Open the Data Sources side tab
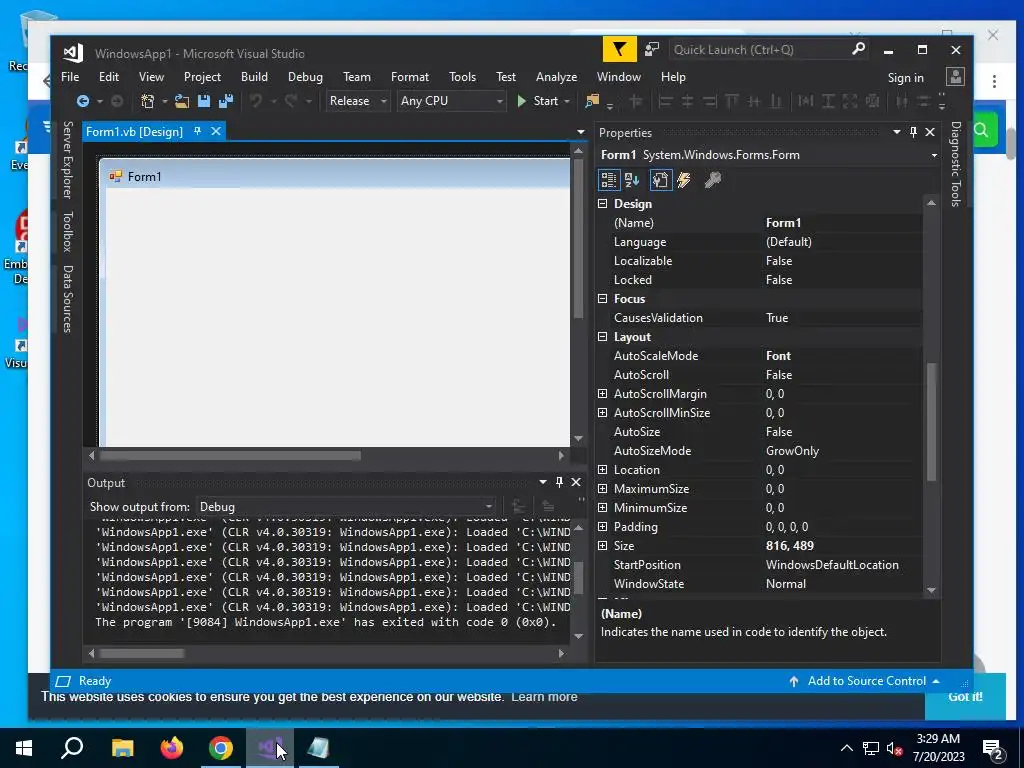1024x768 pixels. click(x=67, y=299)
